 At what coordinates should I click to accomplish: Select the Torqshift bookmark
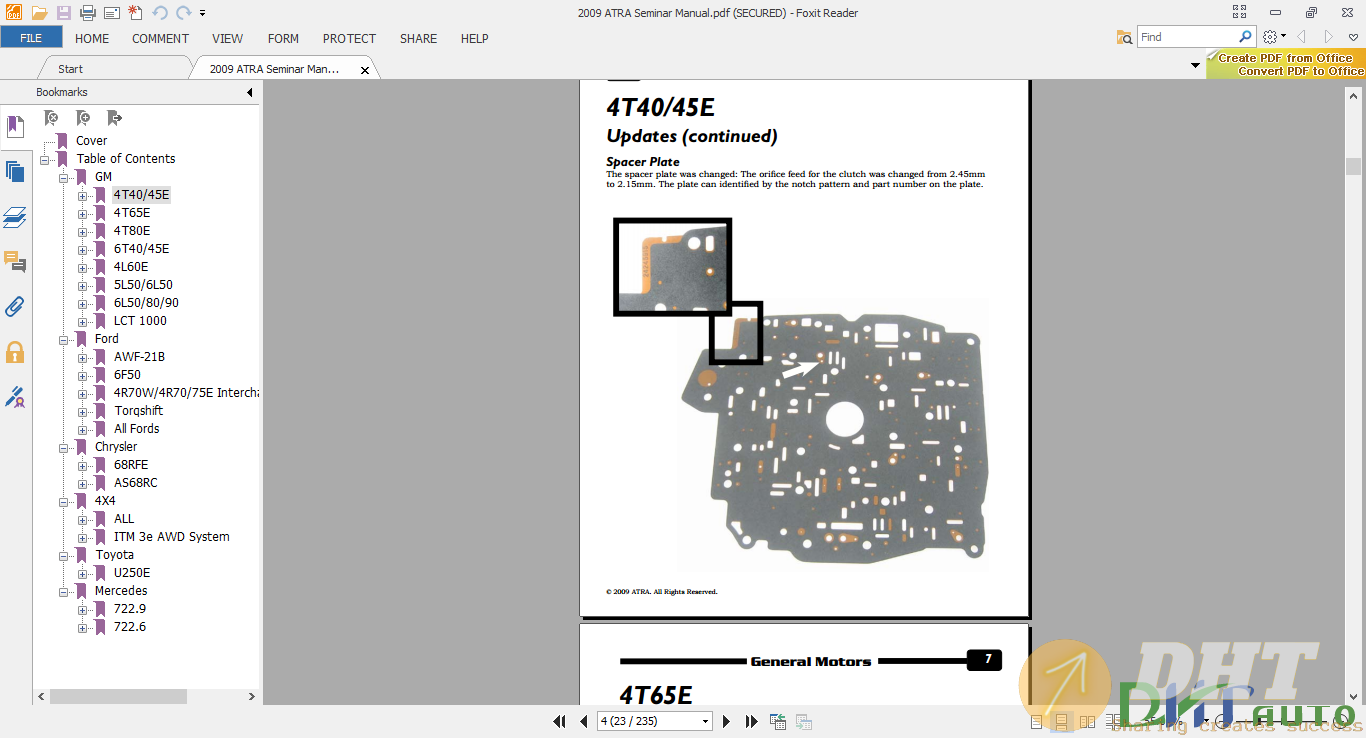pyautogui.click(x=138, y=411)
